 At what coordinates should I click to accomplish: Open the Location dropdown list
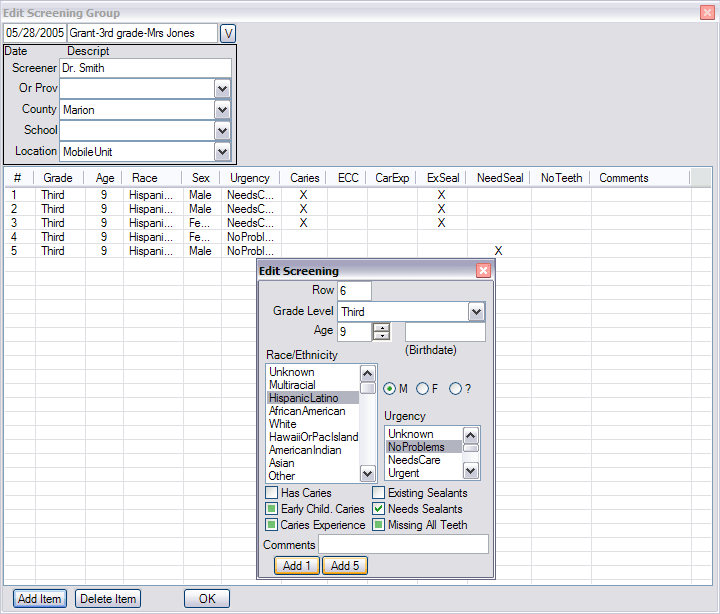(222, 151)
